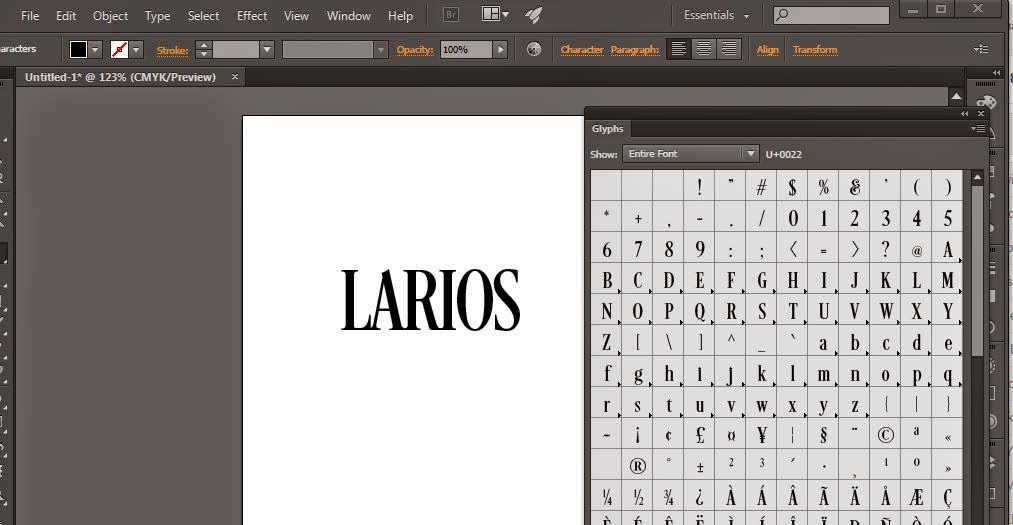The width and height of the screenshot is (1013, 525).
Task: Select the copyright symbol glyph
Action: coord(885,435)
